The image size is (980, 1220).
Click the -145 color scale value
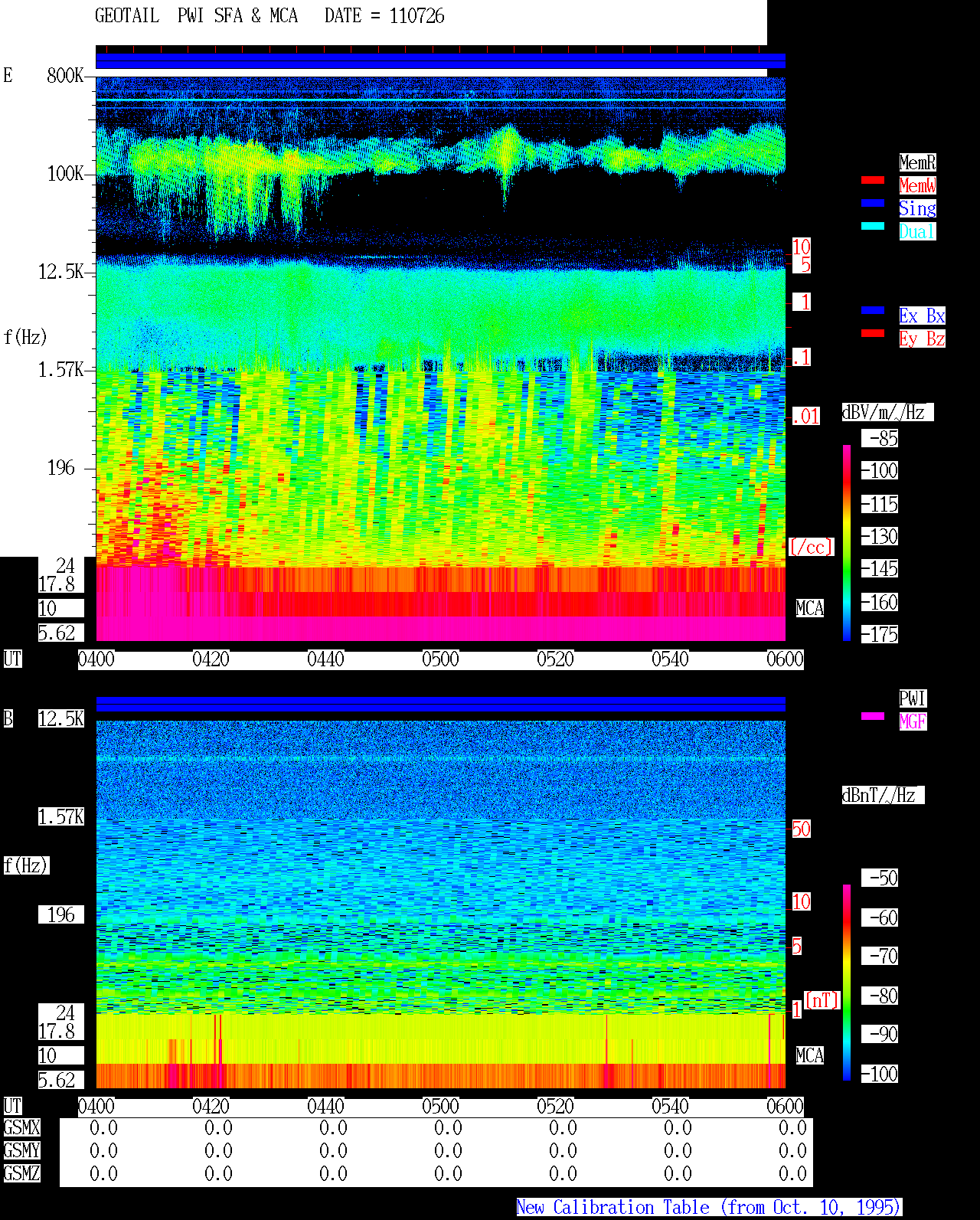880,568
